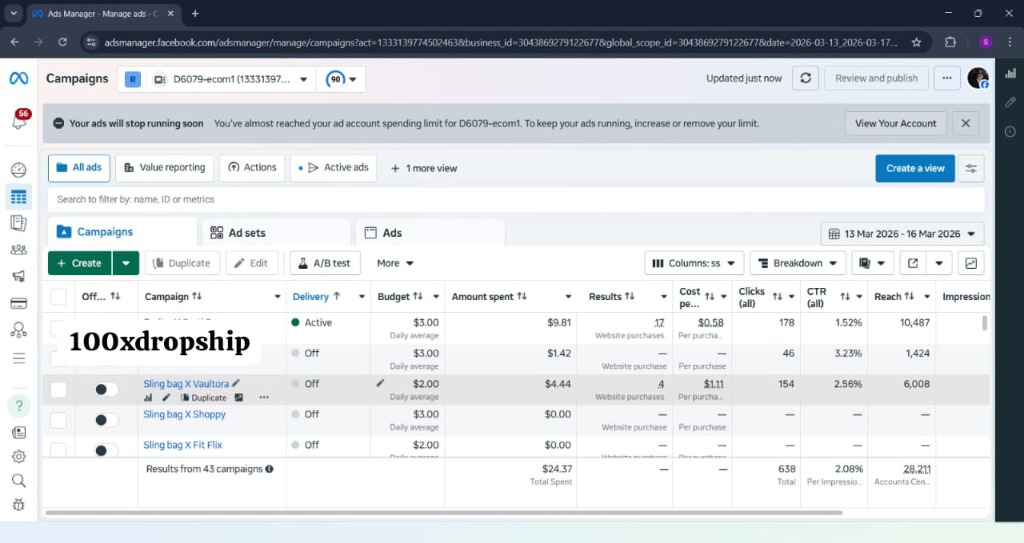Open the Audiences people icon in sidebar
1024x543 pixels.
(19, 250)
